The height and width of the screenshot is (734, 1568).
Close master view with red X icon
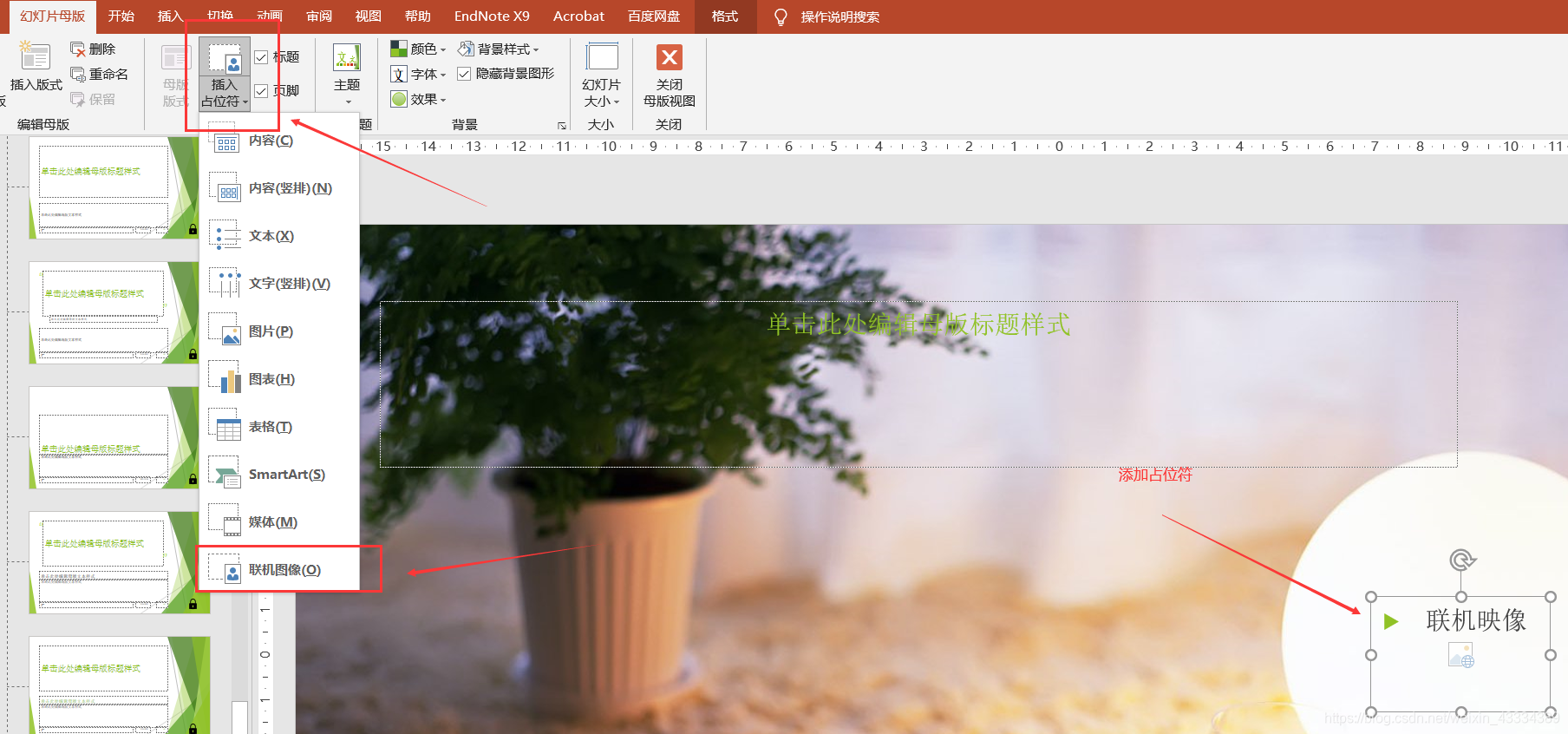[670, 57]
